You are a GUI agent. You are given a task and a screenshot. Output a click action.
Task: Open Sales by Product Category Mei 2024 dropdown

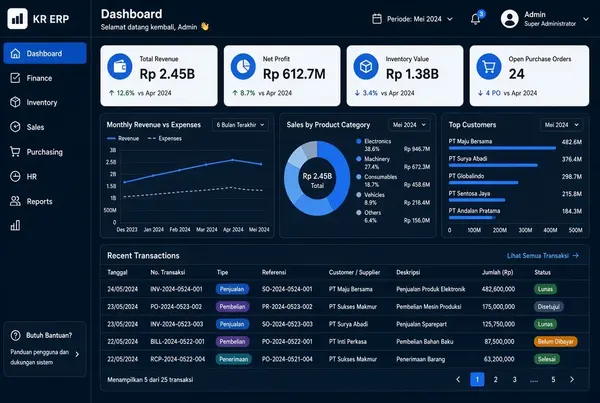[x=409, y=125]
